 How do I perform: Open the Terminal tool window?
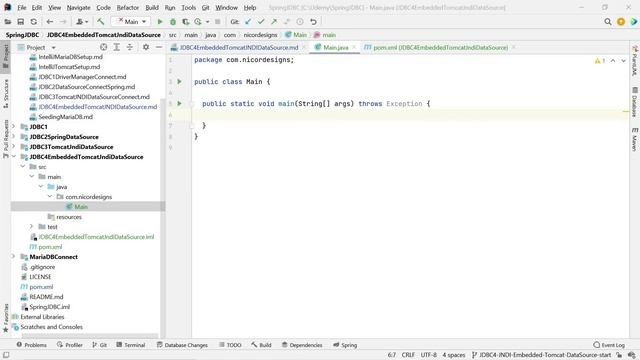click(x=131, y=345)
